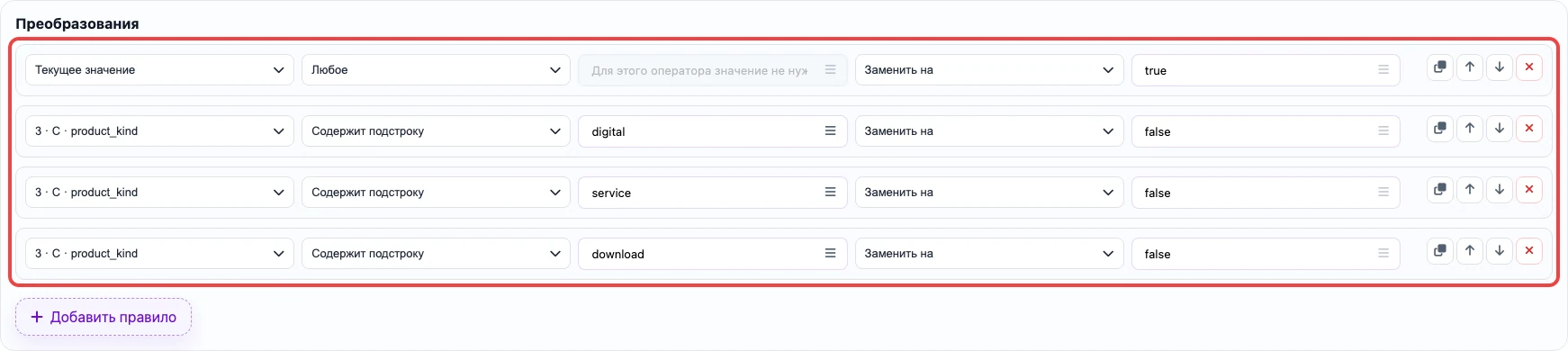Open Содержит подстроку dropdown in download row

click(436, 254)
